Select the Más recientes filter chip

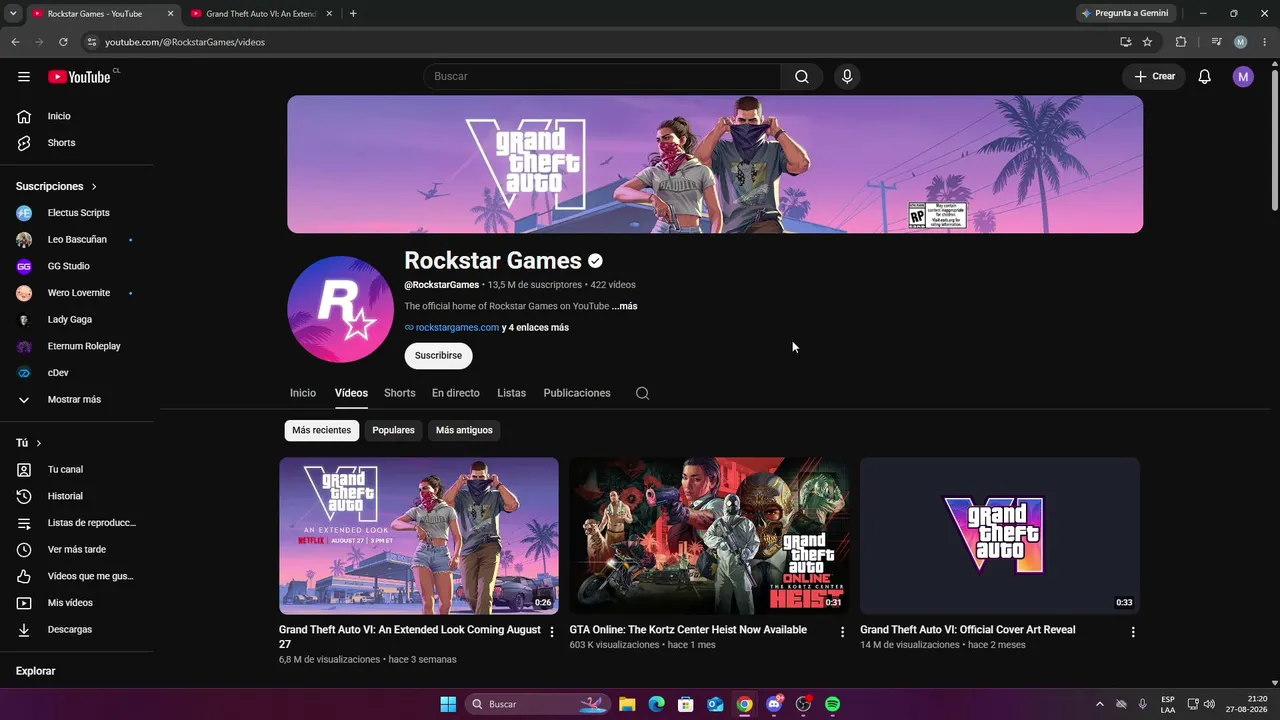coord(322,430)
